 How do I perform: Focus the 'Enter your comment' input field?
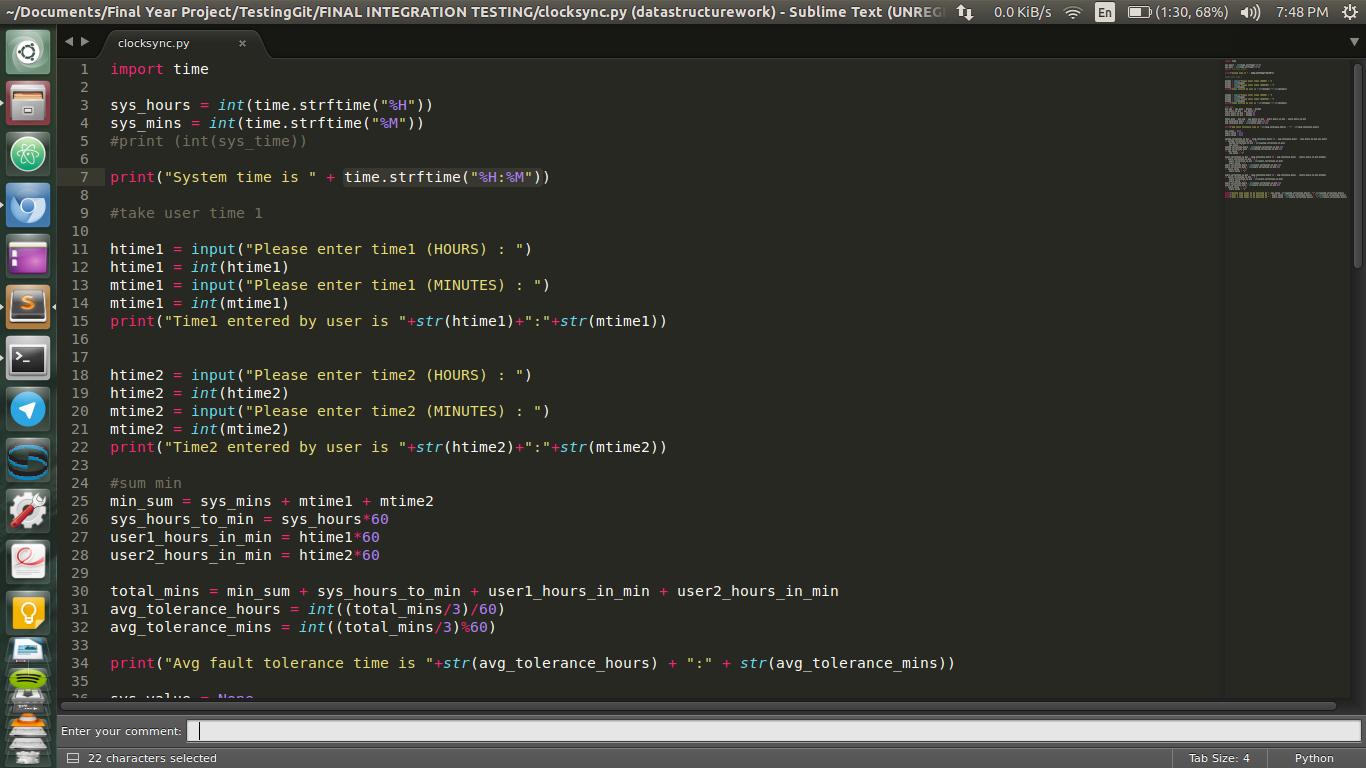point(773,731)
